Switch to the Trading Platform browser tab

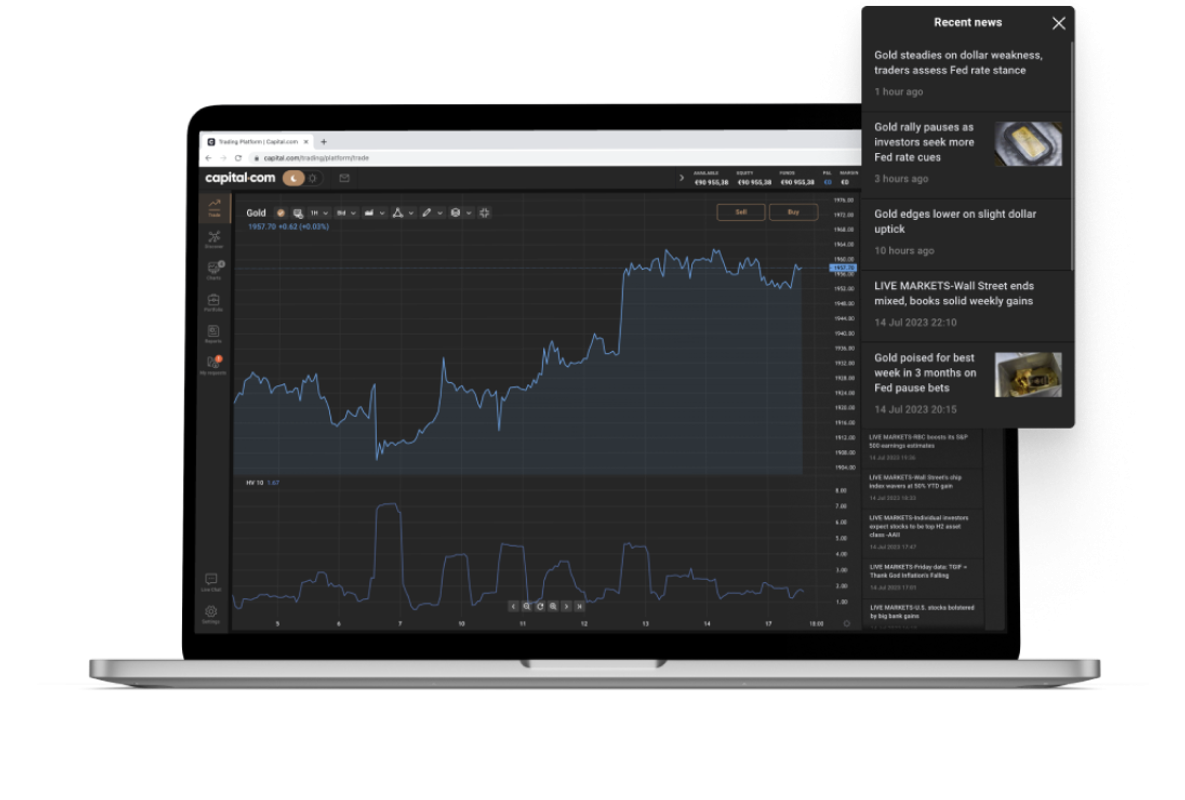[x=255, y=142]
